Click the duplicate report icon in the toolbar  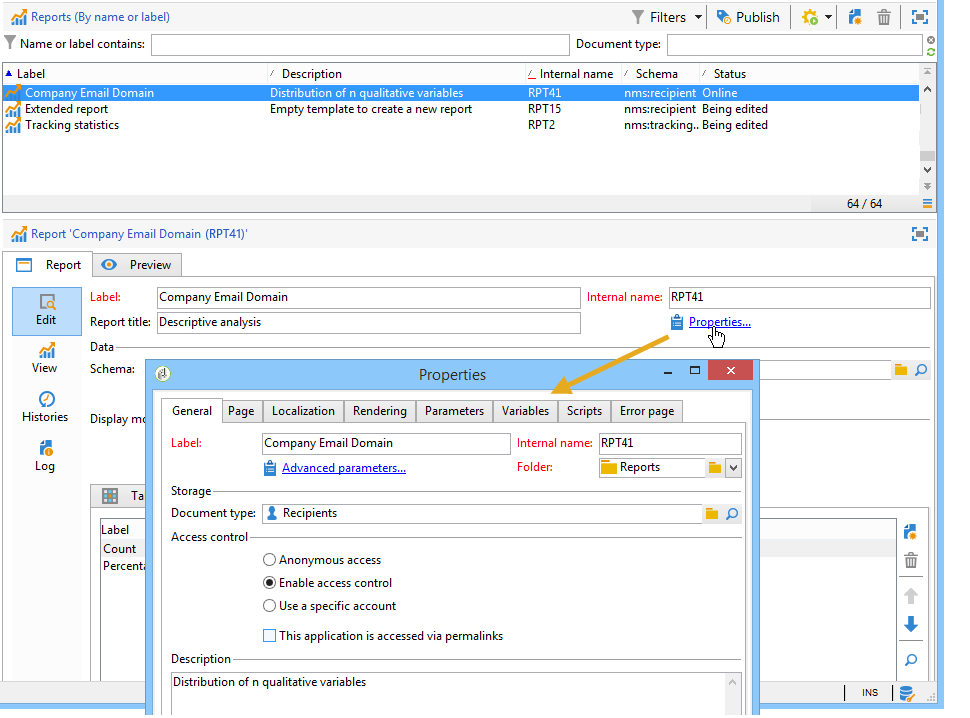(855, 17)
